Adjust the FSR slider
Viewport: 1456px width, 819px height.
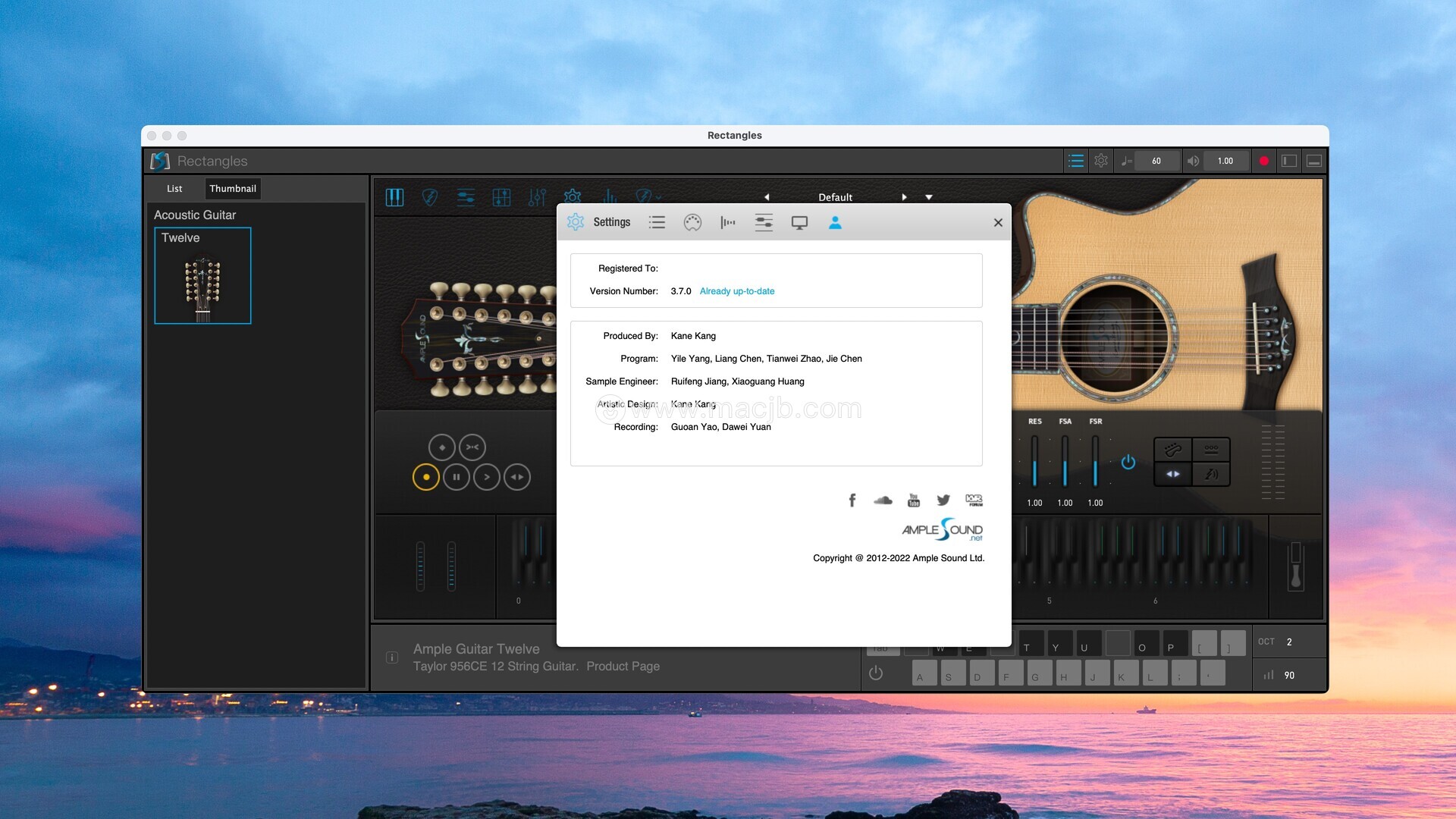coord(1095,461)
